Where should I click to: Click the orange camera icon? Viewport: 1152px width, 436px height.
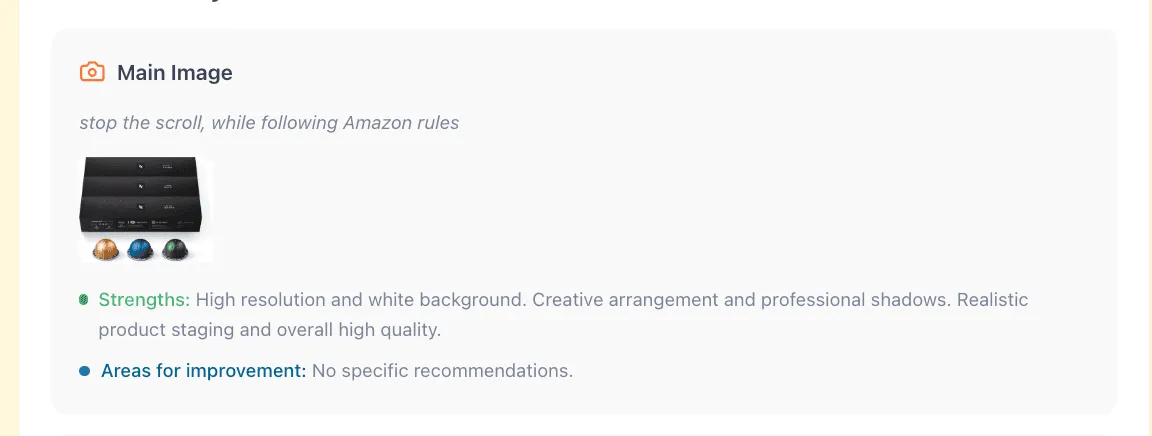(x=92, y=72)
